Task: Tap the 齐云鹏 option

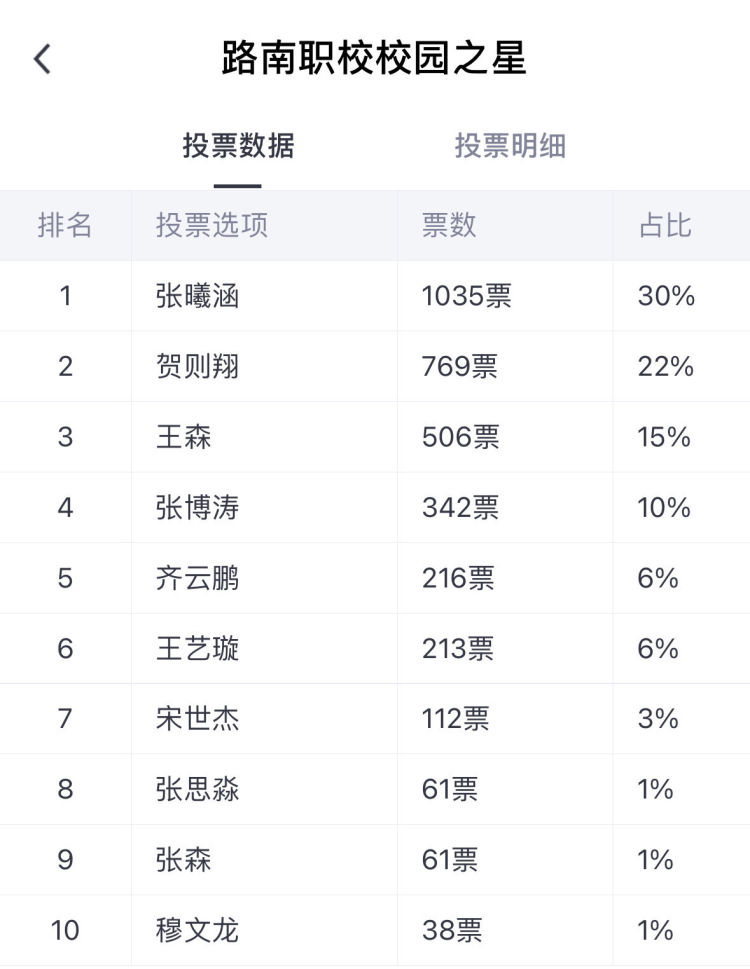Action: [x=198, y=578]
